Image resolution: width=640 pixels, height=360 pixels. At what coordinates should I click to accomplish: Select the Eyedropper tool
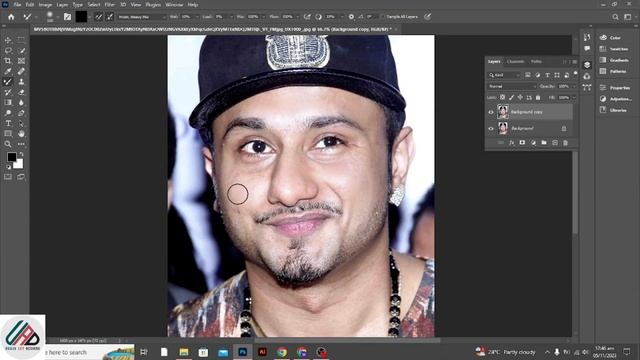click(8, 71)
